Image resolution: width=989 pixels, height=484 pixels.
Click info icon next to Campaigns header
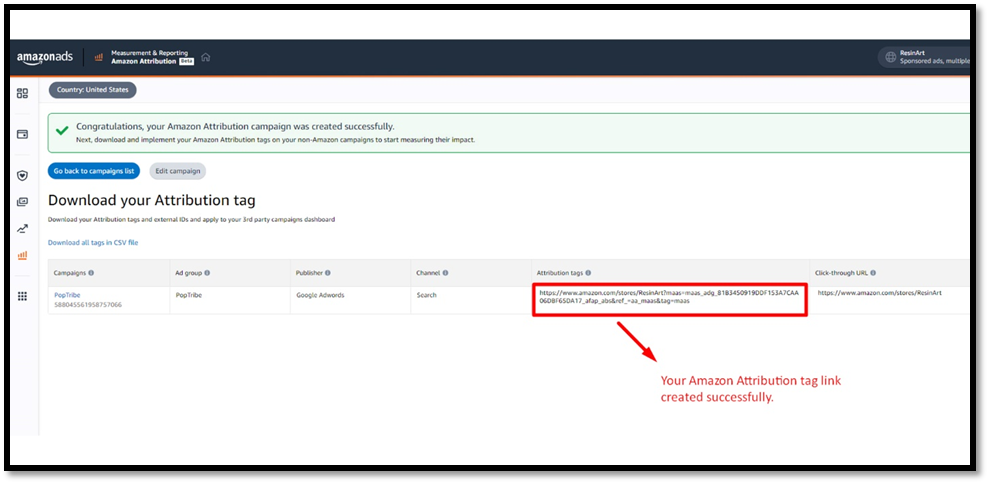(x=91, y=273)
